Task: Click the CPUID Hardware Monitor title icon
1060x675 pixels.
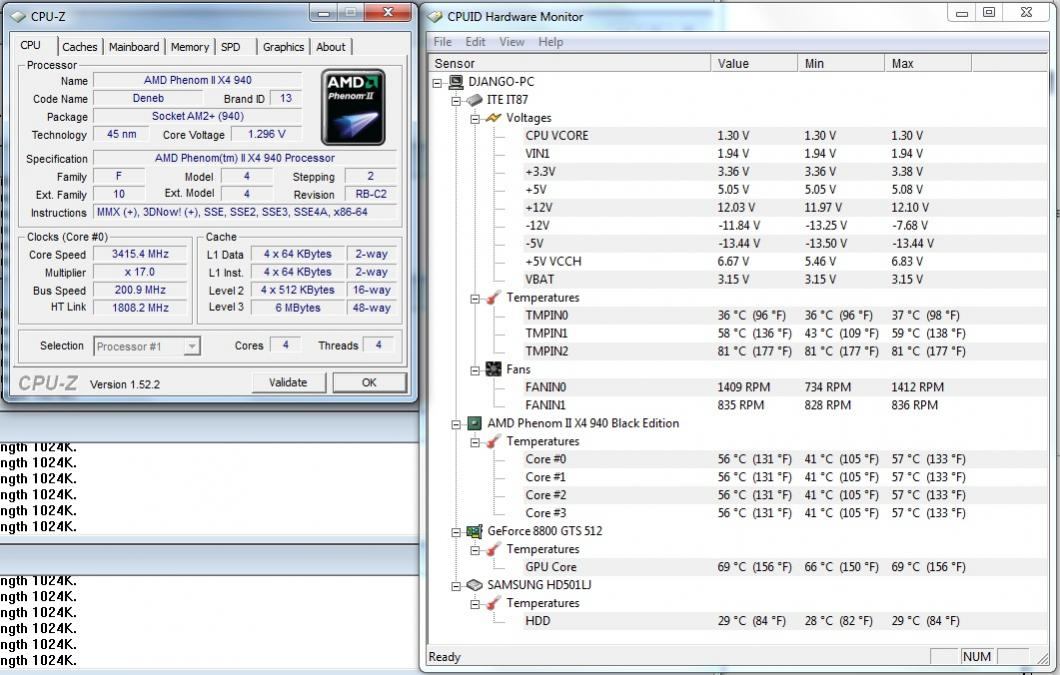Action: 435,16
